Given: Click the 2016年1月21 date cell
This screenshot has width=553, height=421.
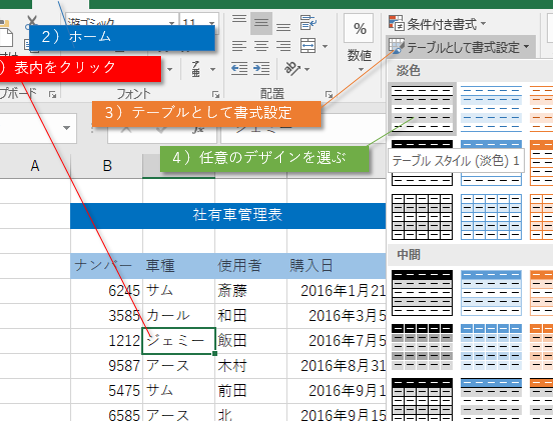Looking at the screenshot, I should pos(336,291).
